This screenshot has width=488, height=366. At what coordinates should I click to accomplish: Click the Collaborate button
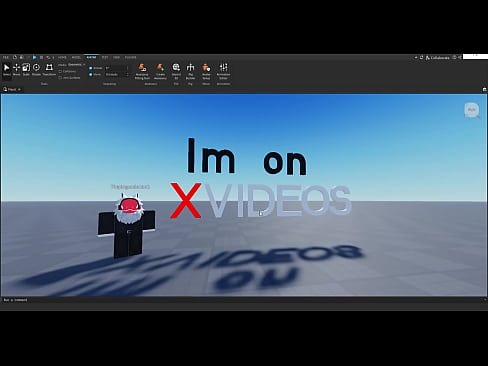click(438, 58)
